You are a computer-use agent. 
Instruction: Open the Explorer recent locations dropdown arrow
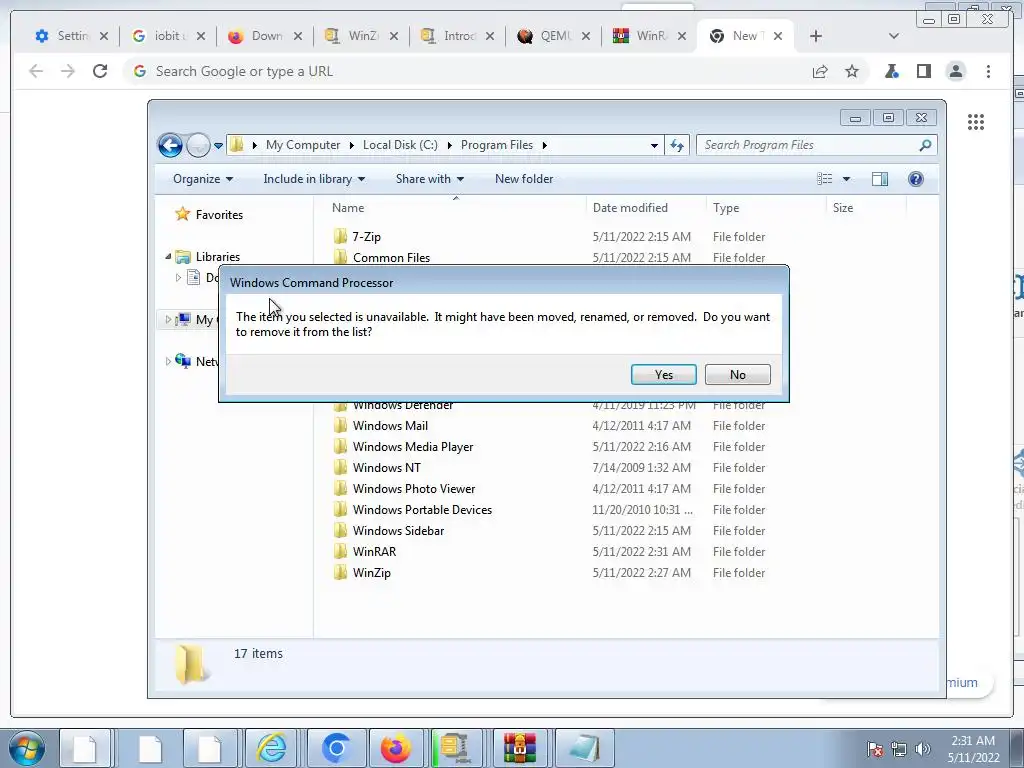click(218, 146)
